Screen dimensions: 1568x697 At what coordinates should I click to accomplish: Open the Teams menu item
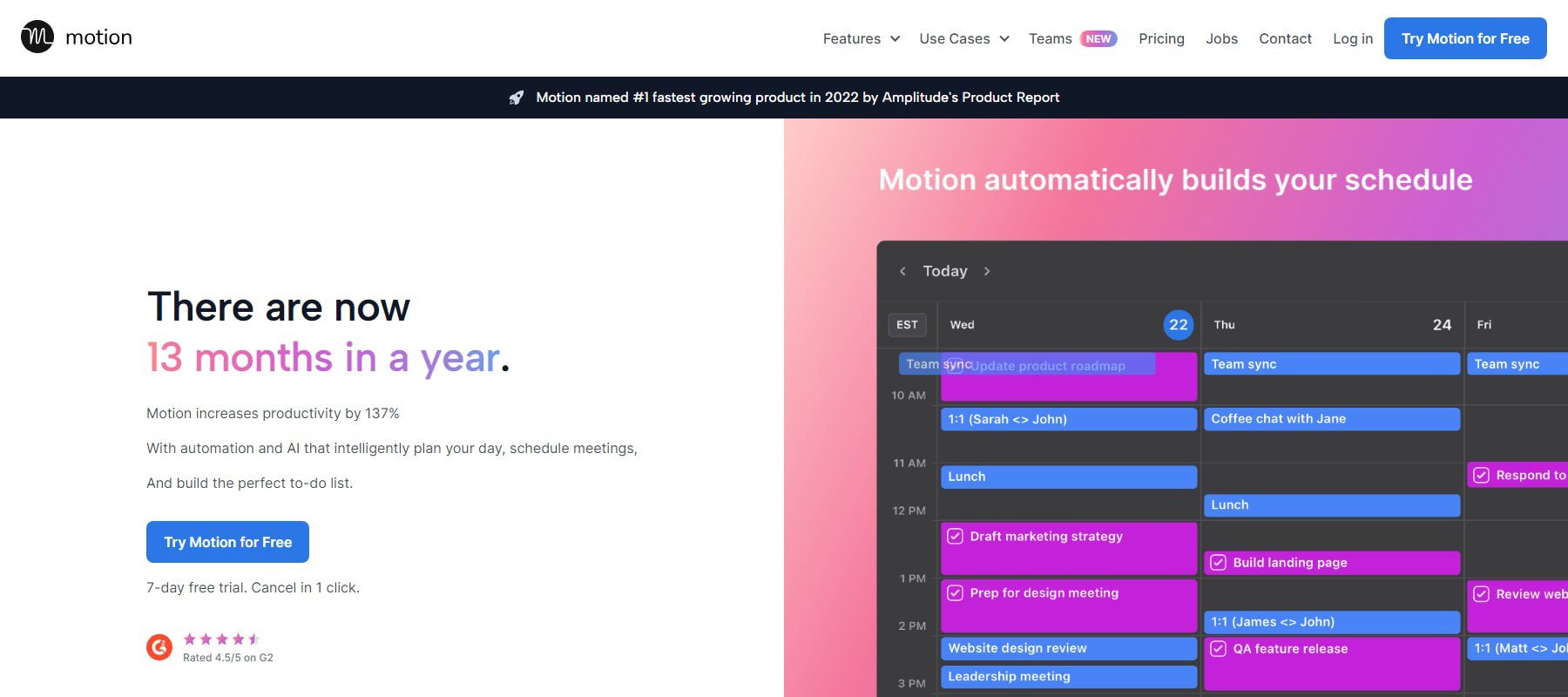click(1051, 38)
